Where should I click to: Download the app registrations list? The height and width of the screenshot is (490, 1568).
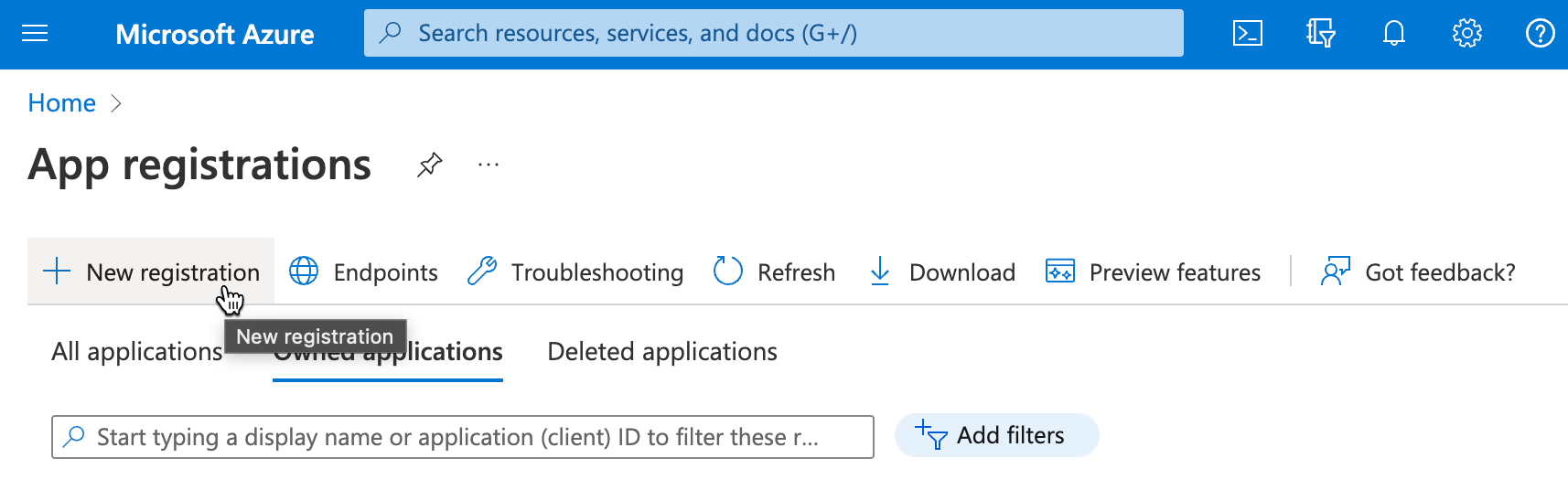pos(942,272)
